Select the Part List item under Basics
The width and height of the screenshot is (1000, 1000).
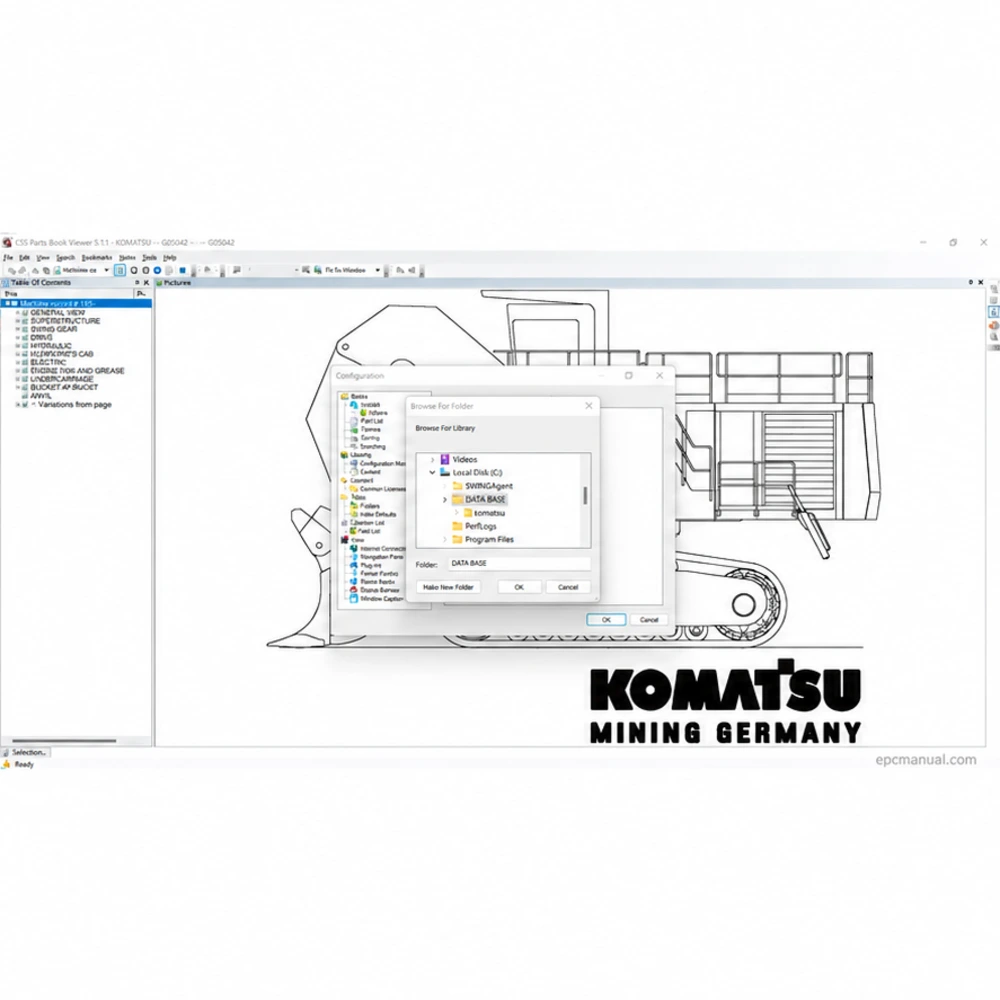pyautogui.click(x=367, y=421)
